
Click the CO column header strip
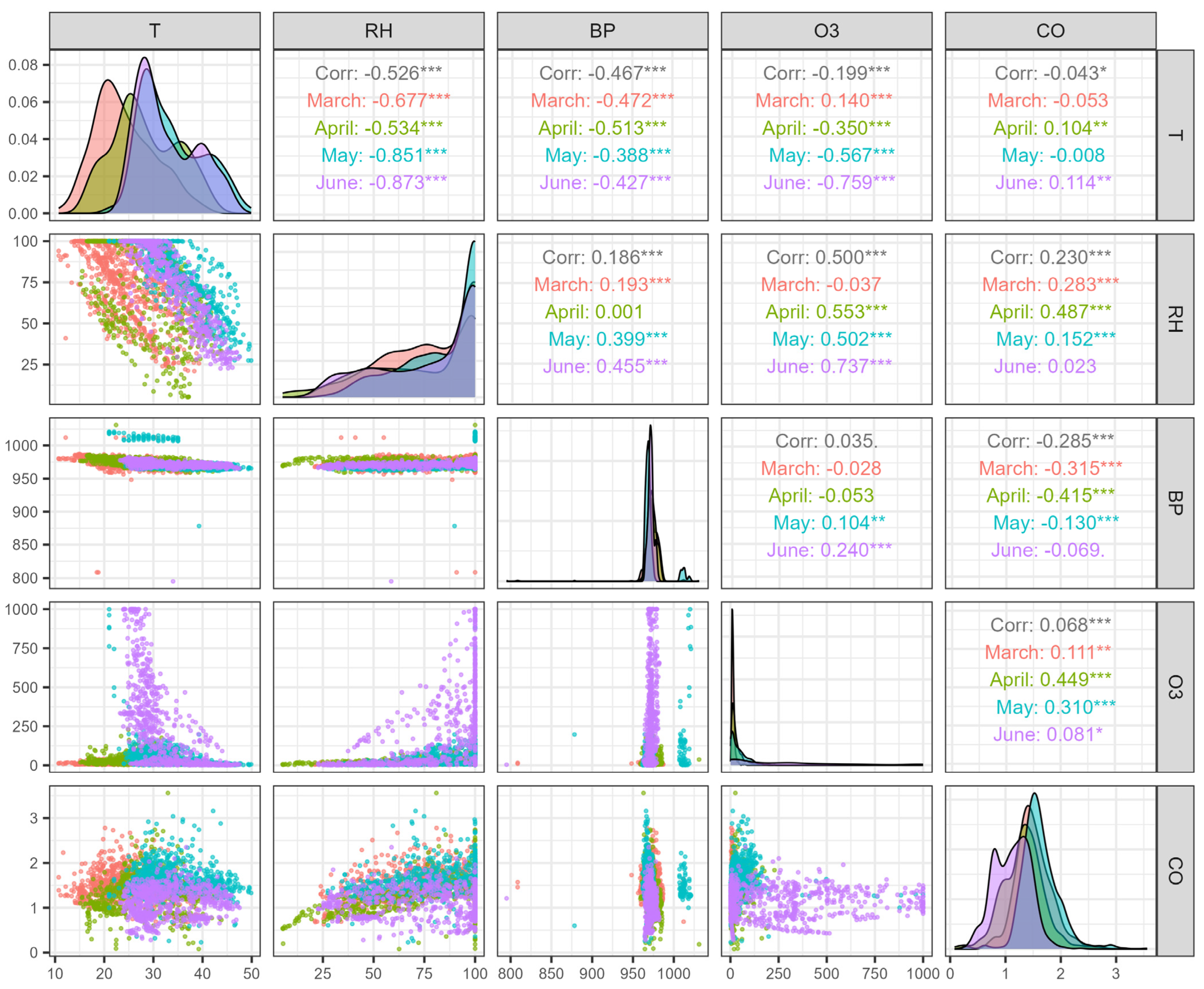tap(1050, 31)
